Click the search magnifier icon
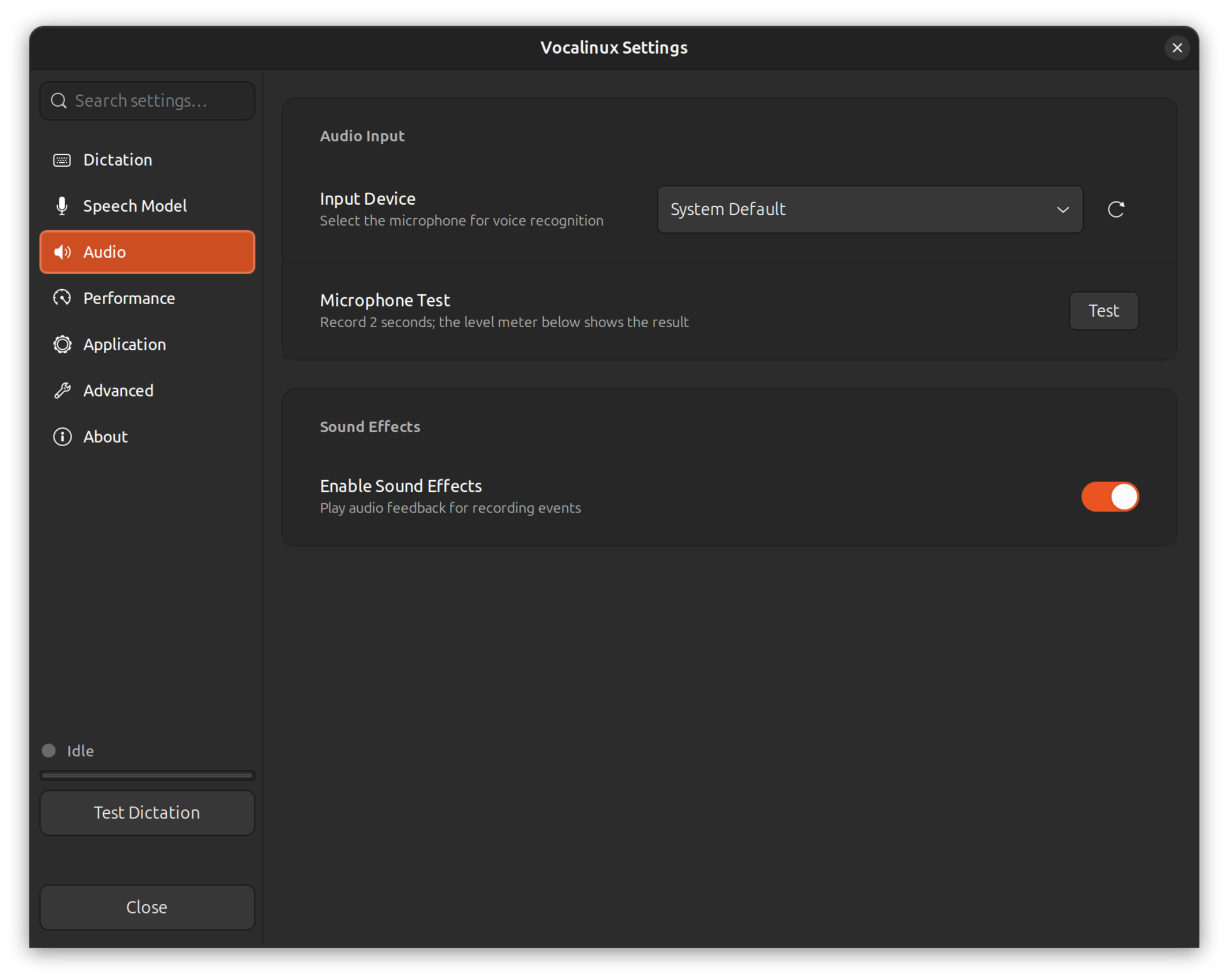The height and width of the screenshot is (980, 1228). [58, 101]
